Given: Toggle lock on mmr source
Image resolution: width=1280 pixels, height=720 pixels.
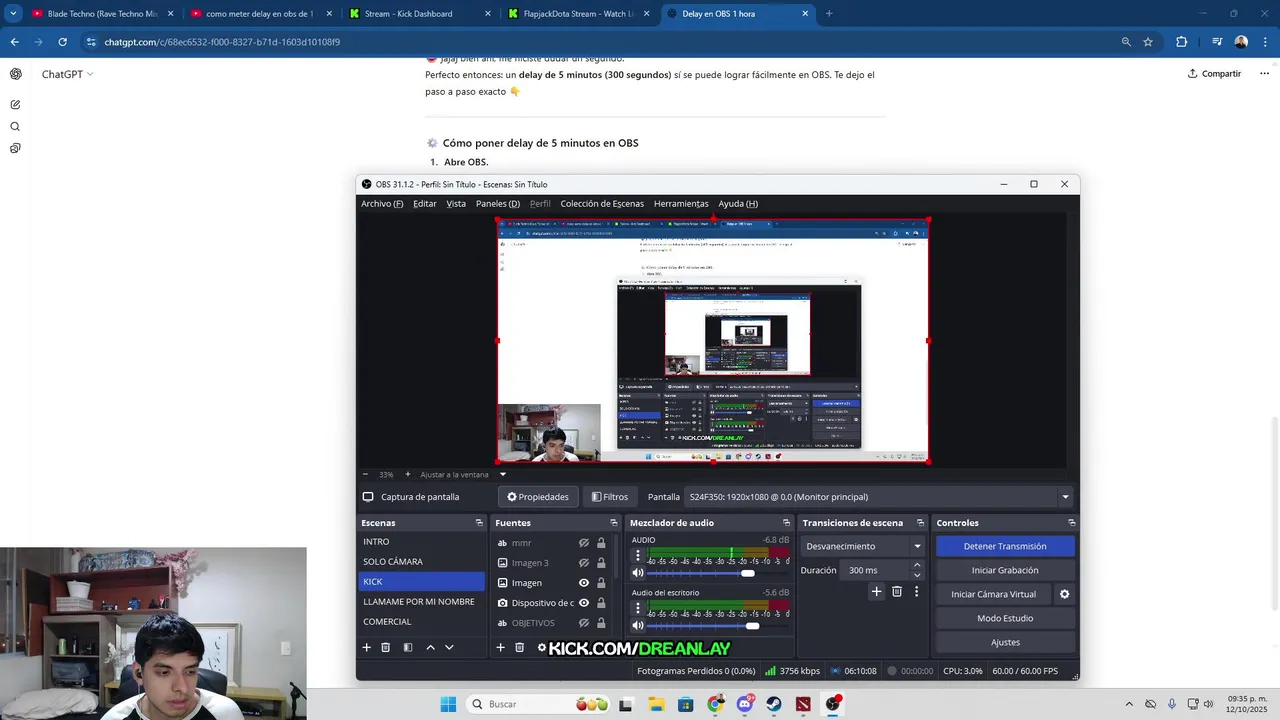Looking at the screenshot, I should [x=601, y=543].
